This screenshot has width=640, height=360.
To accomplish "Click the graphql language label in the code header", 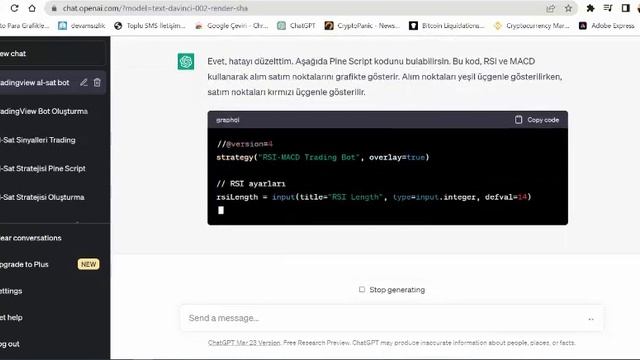I will click(228, 120).
